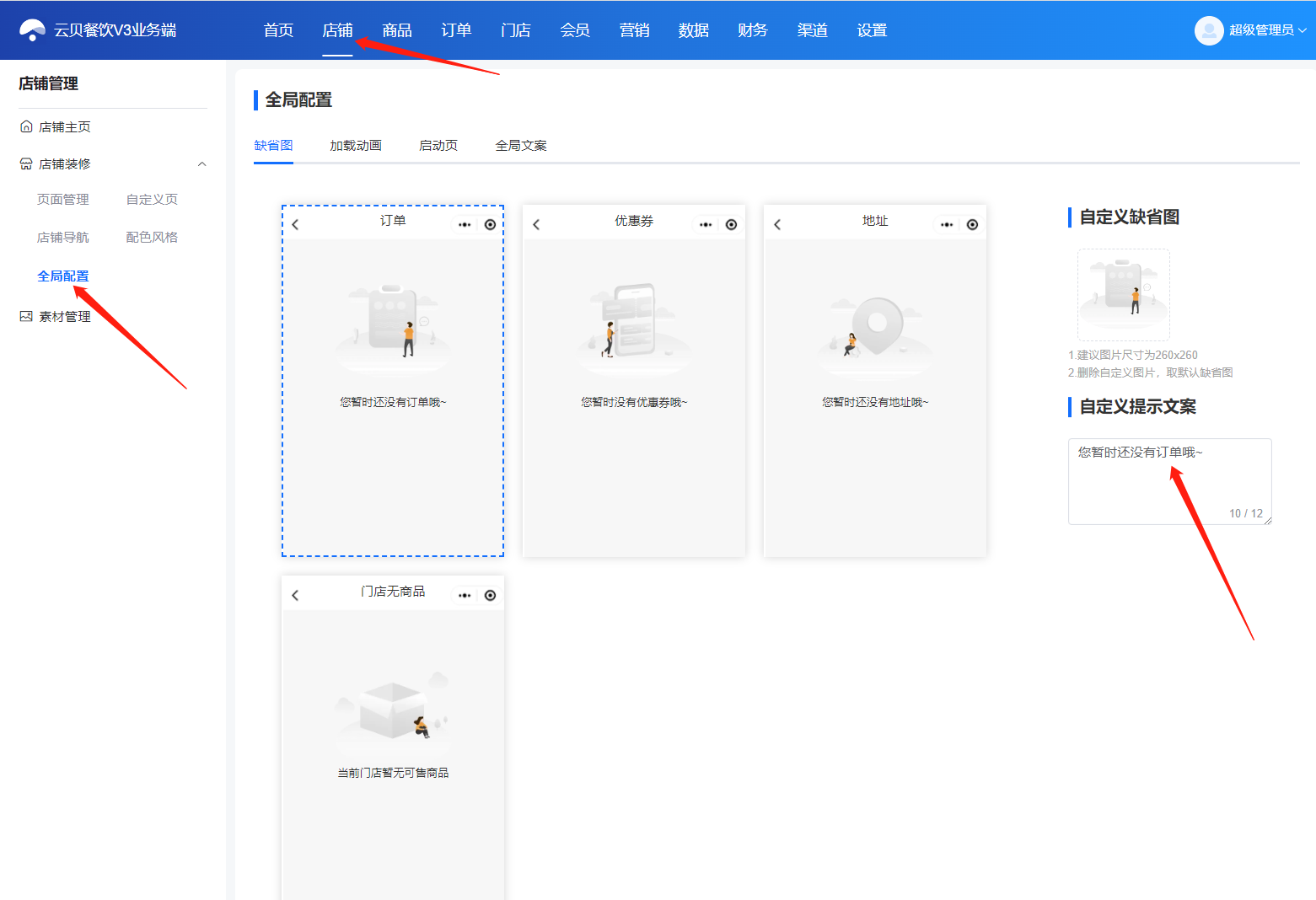Switch to the 启动页 tab
The height and width of the screenshot is (900, 1316).
coord(438,145)
